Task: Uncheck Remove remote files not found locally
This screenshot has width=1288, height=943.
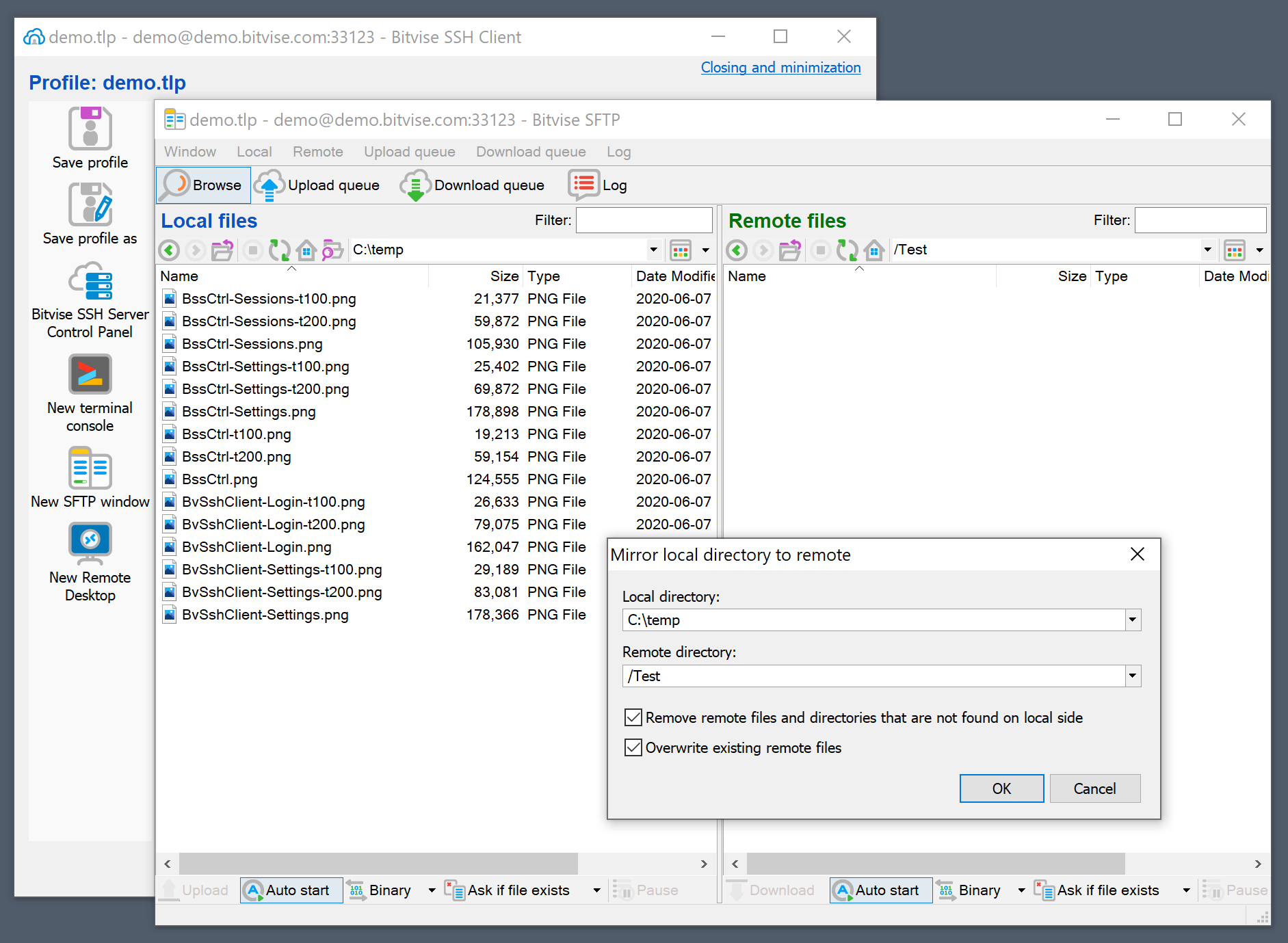Action: point(633,717)
